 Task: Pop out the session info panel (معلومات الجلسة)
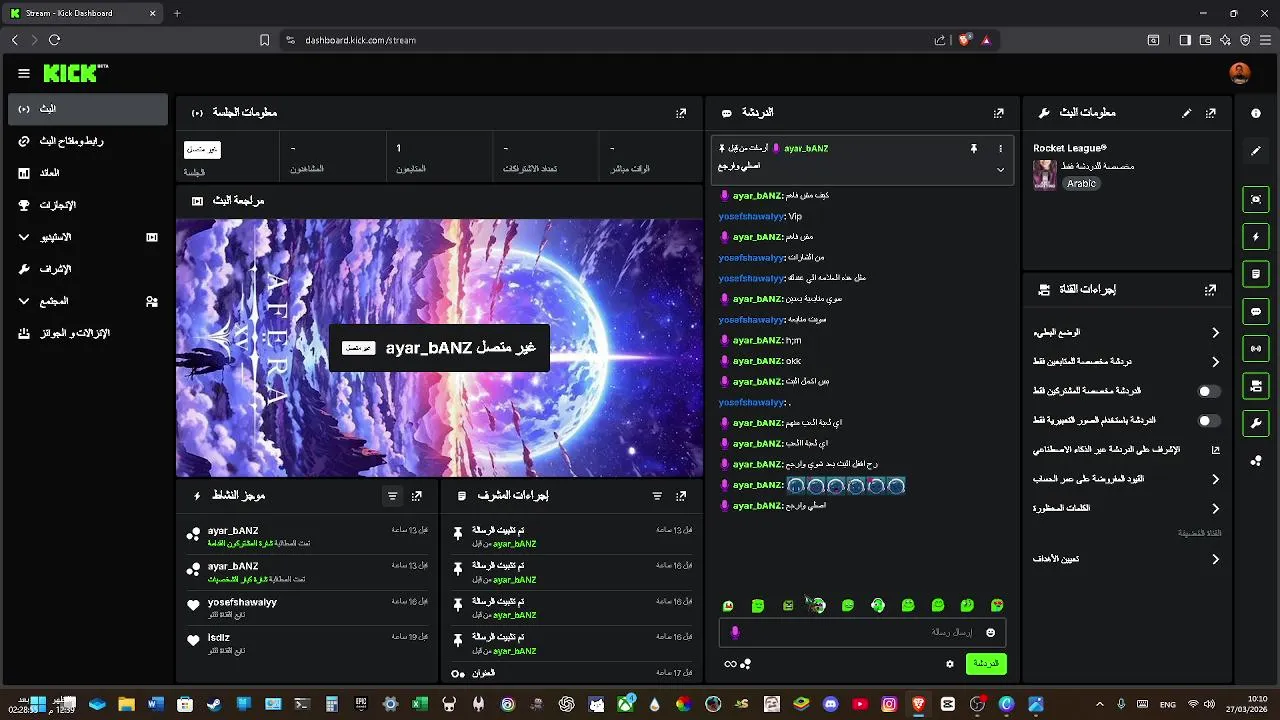(x=681, y=113)
